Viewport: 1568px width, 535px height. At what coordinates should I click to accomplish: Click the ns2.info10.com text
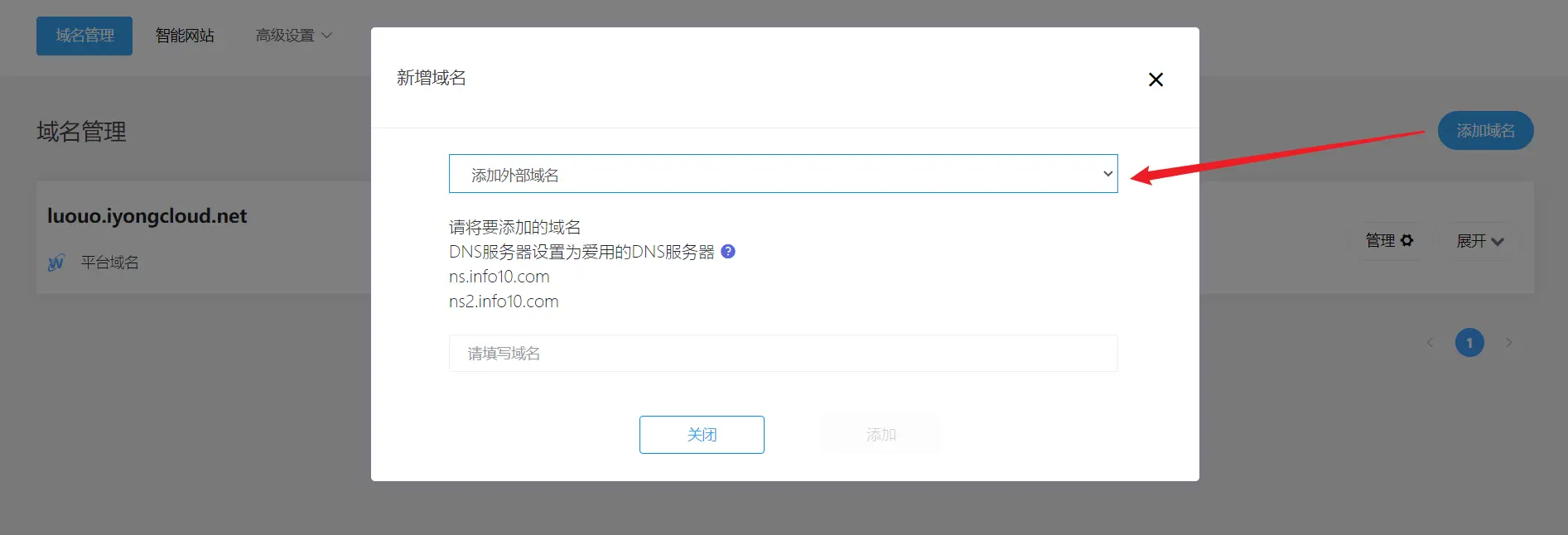pos(504,301)
